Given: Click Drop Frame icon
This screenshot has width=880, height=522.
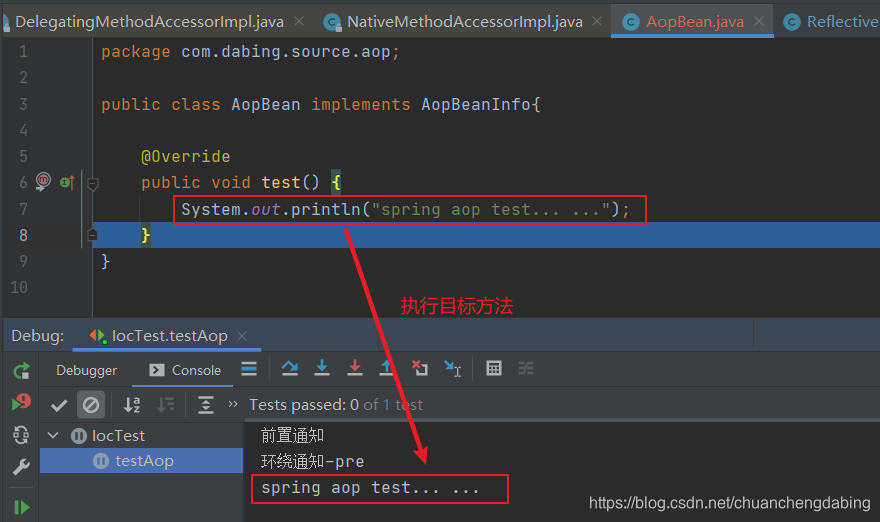Looking at the screenshot, I should coord(419,368).
